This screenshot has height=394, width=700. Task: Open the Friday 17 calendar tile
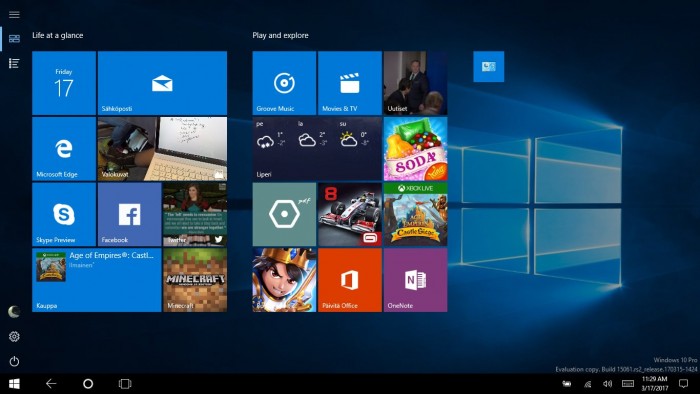click(64, 83)
